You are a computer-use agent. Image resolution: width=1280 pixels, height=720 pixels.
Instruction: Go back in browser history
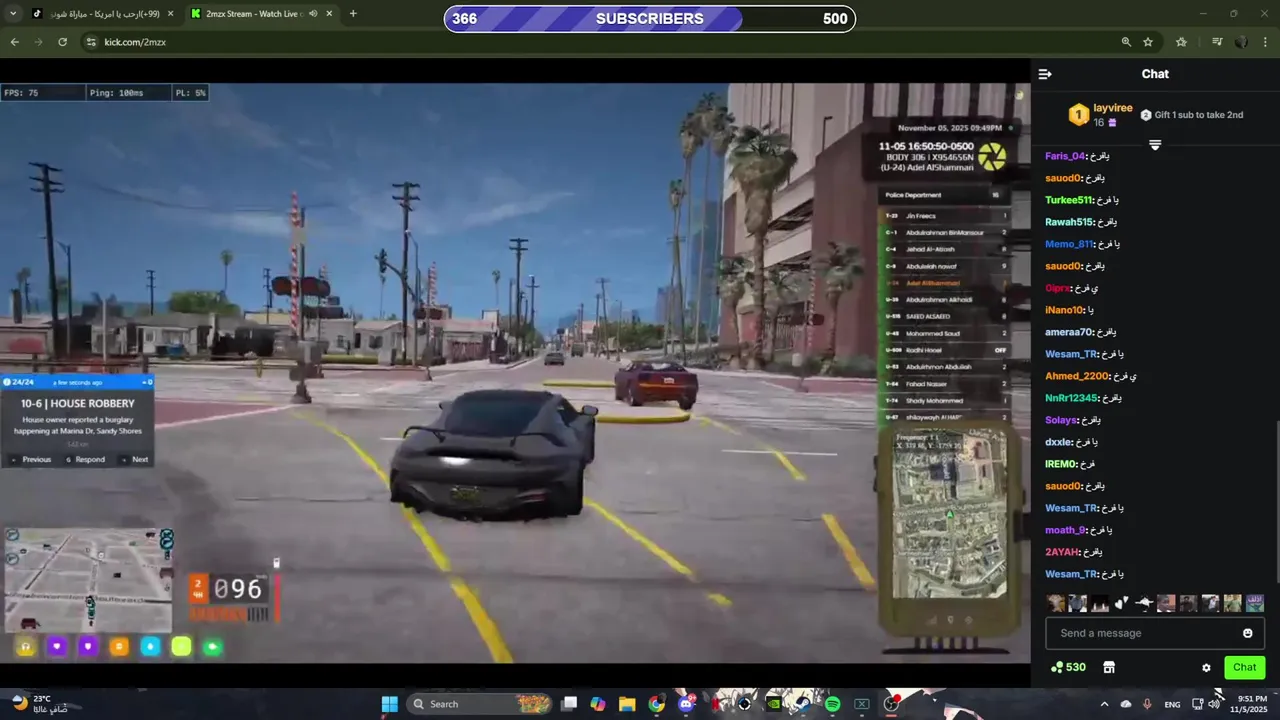[x=14, y=42]
